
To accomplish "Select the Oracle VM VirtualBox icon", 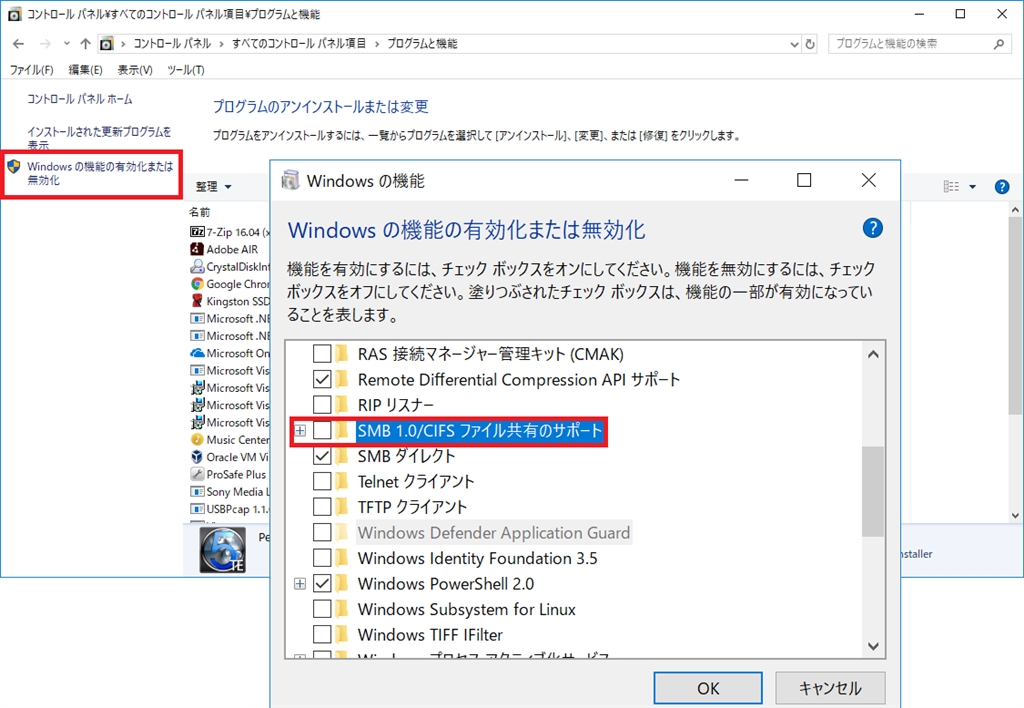I will click(197, 457).
